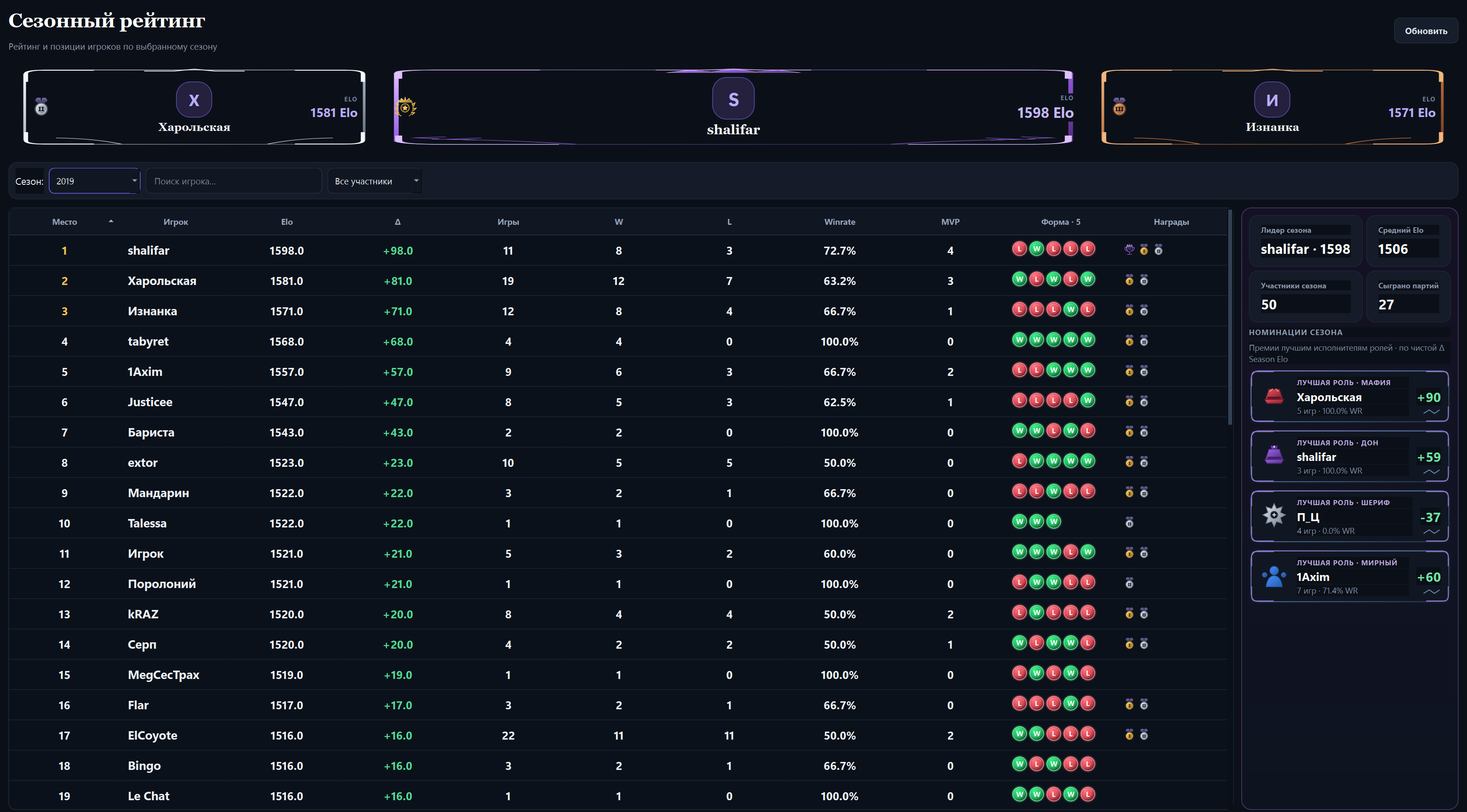Sort by the Δ column header
This screenshot has height=812, width=1467.
397,222
